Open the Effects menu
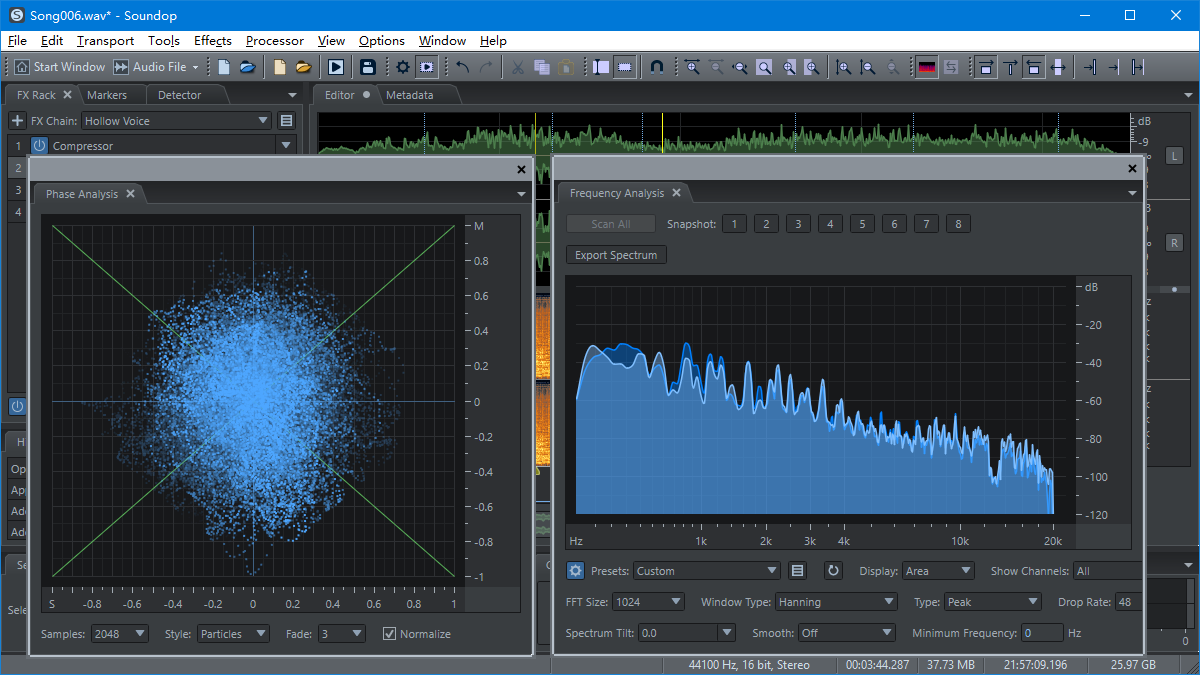 pos(212,41)
